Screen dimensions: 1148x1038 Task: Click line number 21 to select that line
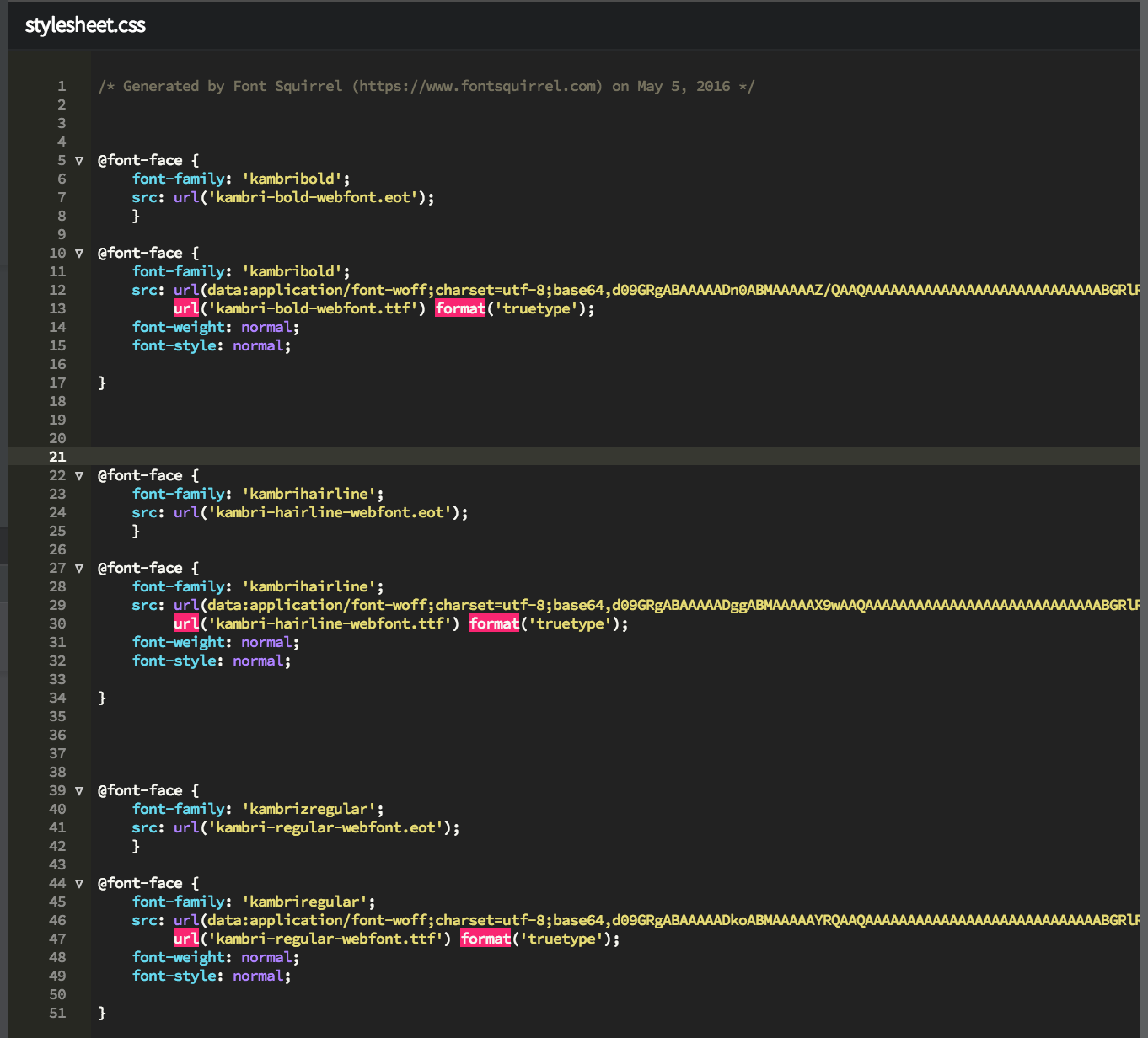[x=57, y=457]
